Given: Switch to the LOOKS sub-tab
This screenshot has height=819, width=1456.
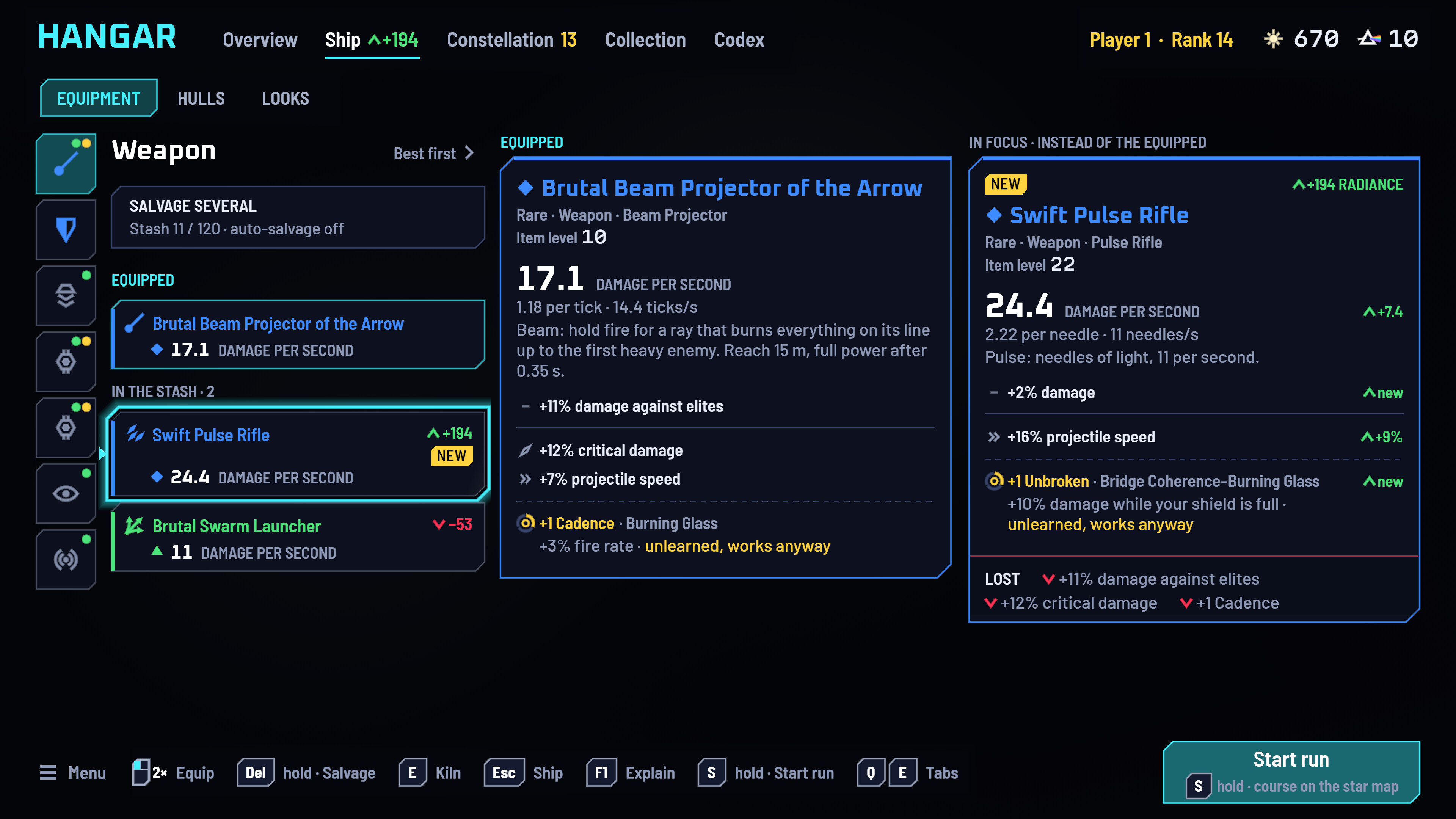Looking at the screenshot, I should click(286, 98).
